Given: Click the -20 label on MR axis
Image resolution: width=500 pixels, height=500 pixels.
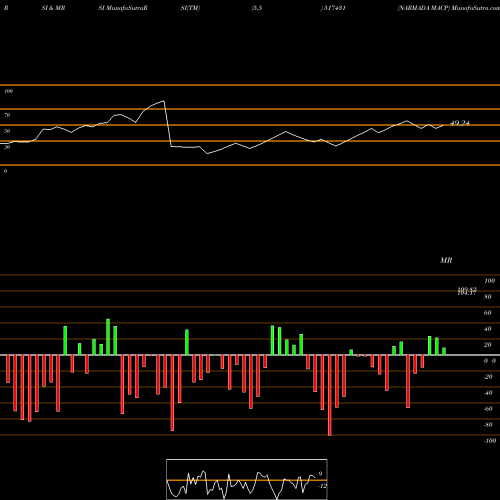Looking at the screenshot, I should 488,377.
